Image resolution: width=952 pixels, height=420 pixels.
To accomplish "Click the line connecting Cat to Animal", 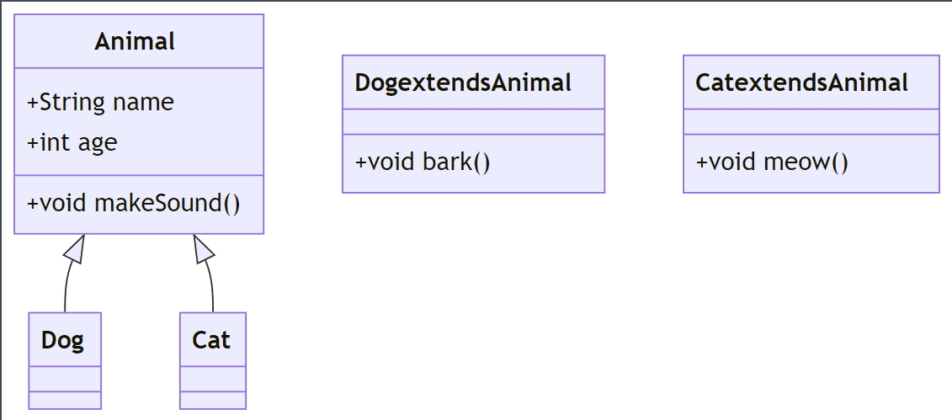I will [211, 288].
